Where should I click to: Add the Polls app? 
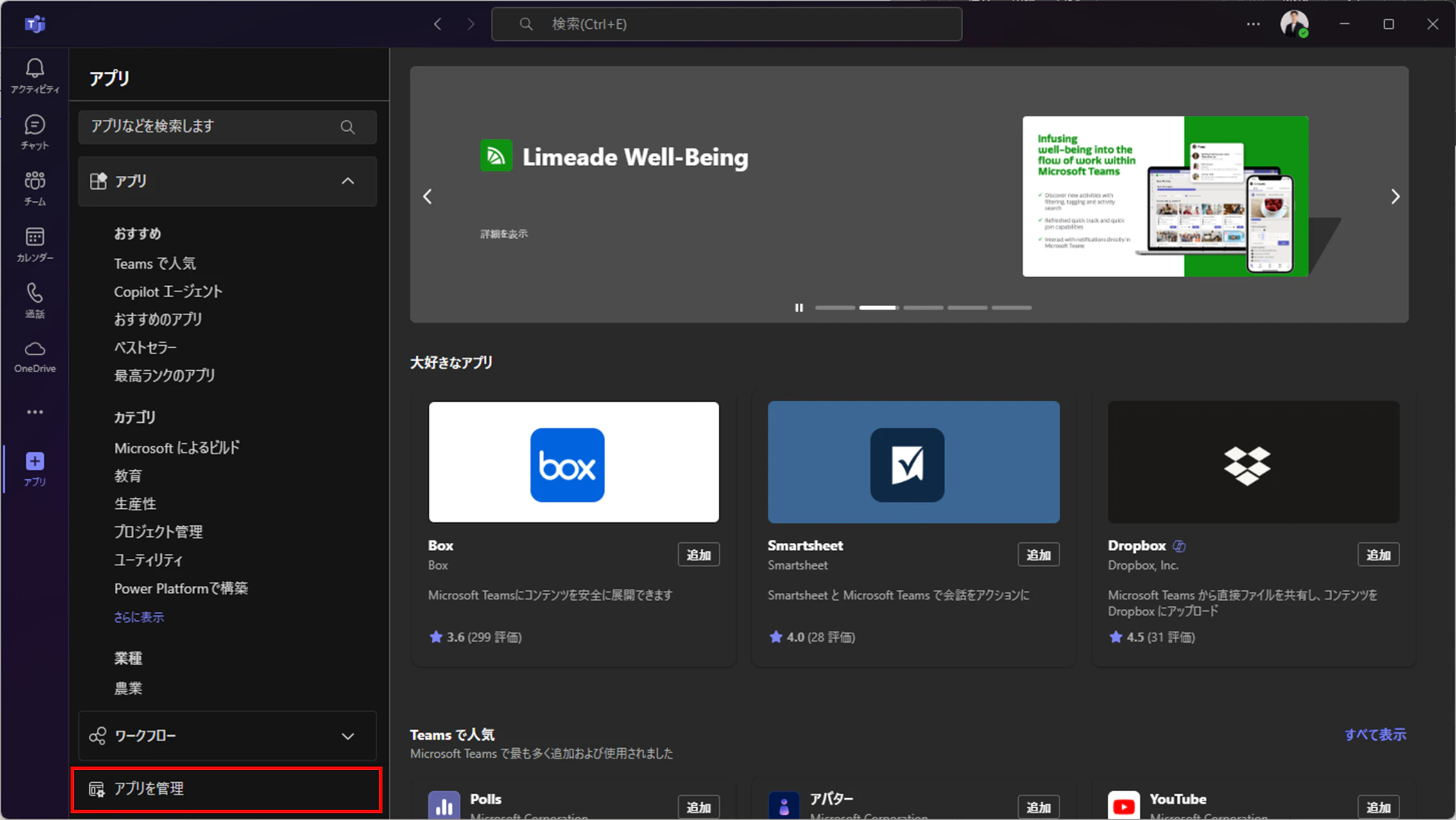698,807
